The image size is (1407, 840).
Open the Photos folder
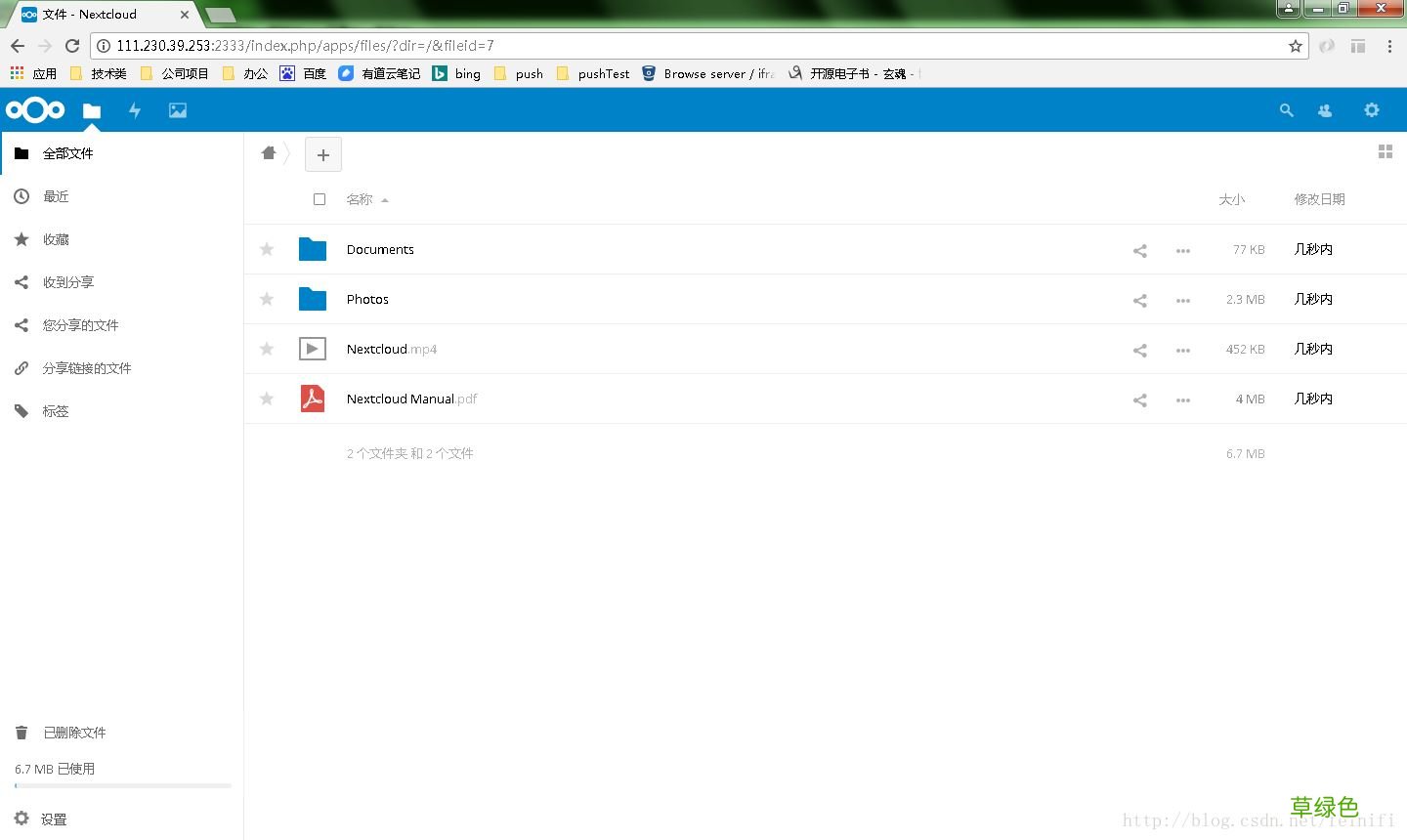(x=367, y=299)
